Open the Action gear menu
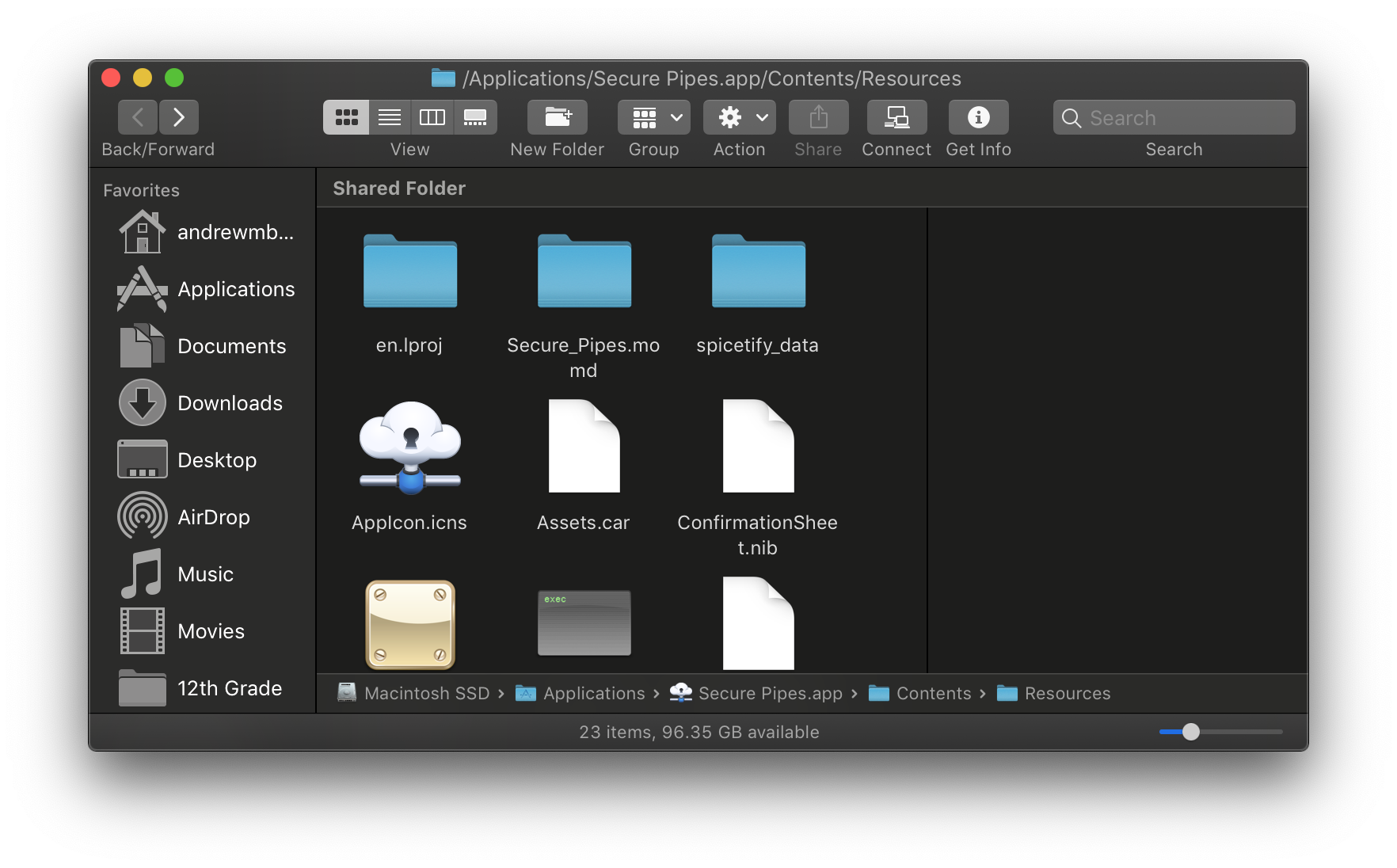Image resolution: width=1397 pixels, height=868 pixels. (x=730, y=116)
